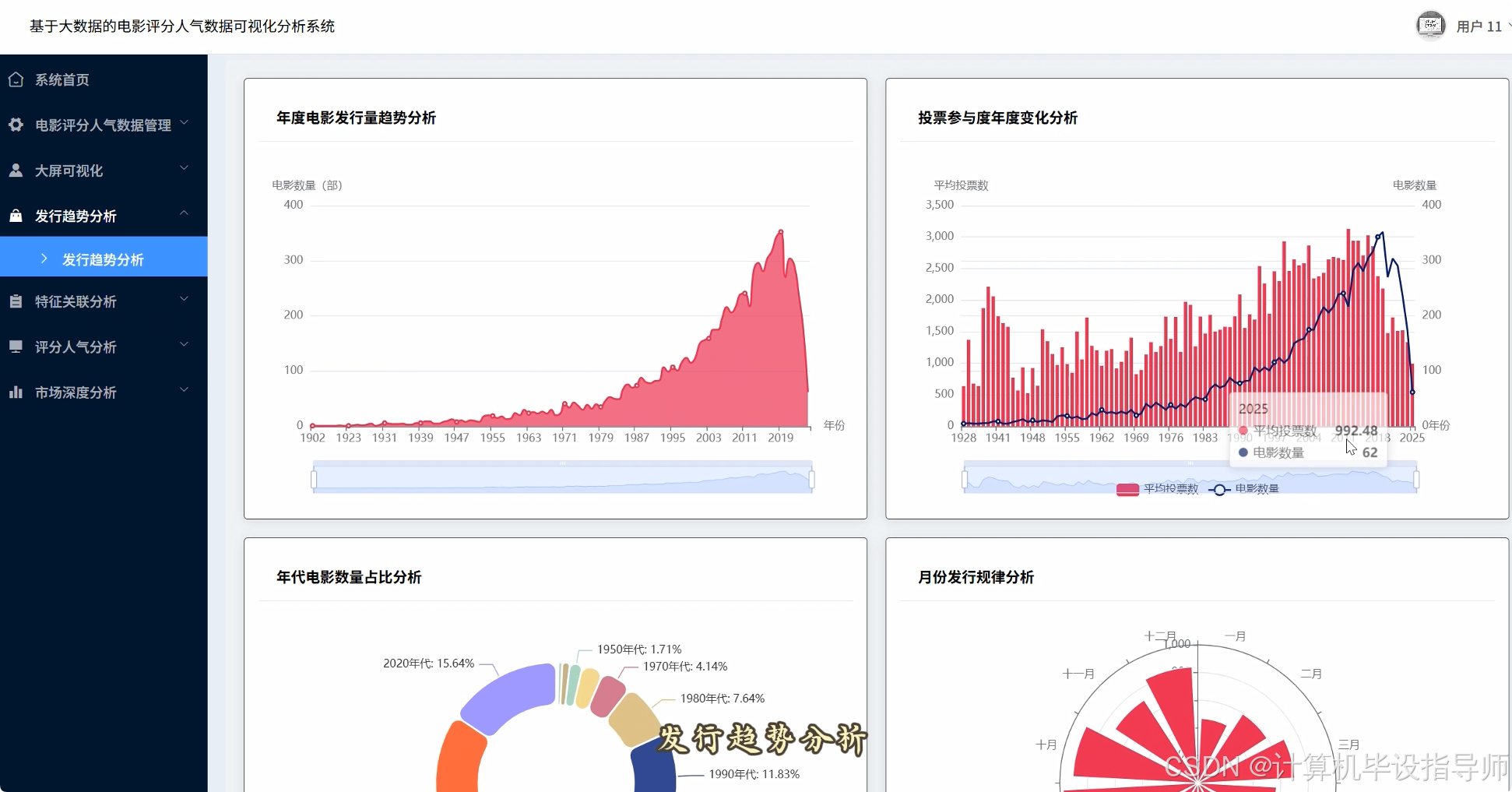Open the 市场深度分析 menu
Image resolution: width=1512 pixels, height=792 pixels.
tap(104, 392)
